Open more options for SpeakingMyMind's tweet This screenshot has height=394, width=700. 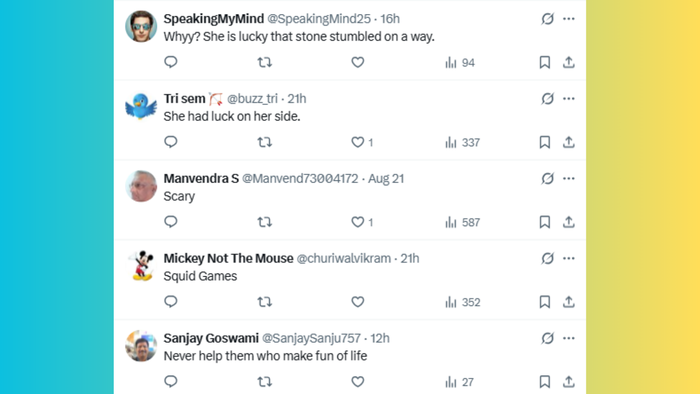tap(568, 19)
